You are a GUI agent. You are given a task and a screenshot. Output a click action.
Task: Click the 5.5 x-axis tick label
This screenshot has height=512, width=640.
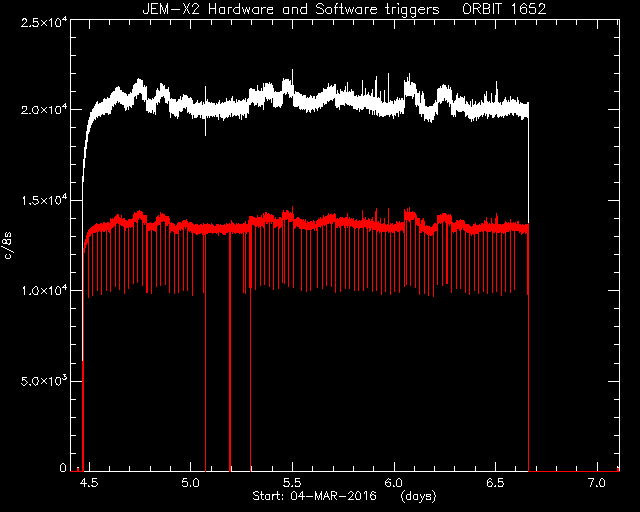tap(292, 483)
